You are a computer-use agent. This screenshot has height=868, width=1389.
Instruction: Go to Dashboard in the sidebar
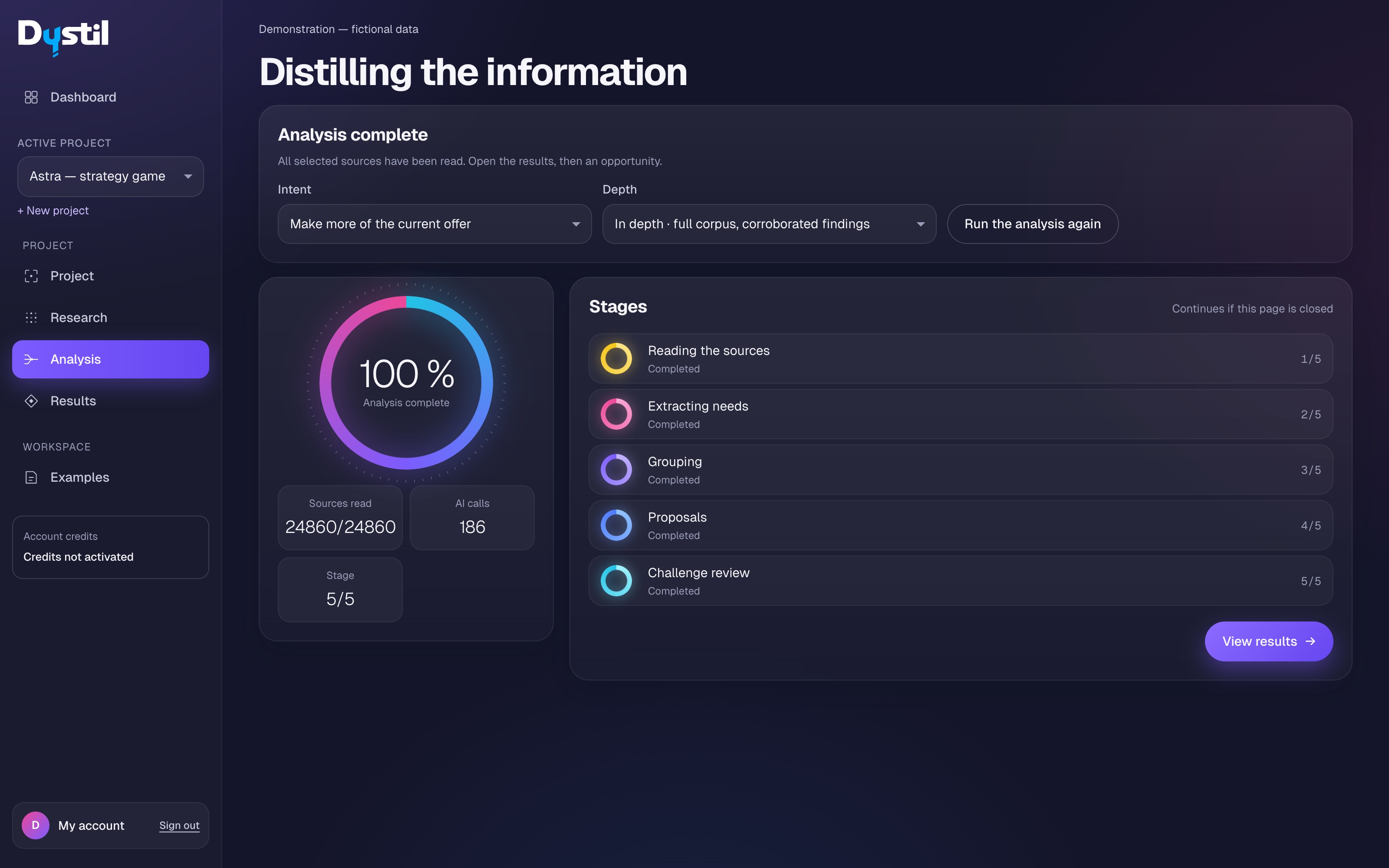pyautogui.click(x=110, y=97)
